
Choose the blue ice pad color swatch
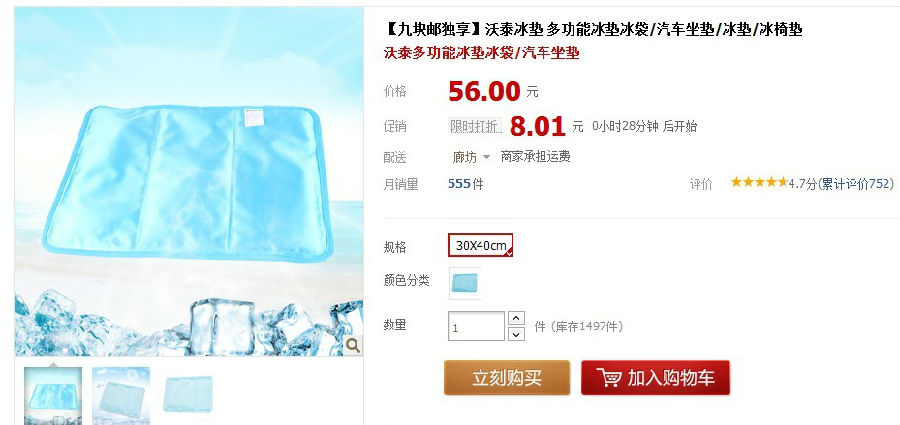pos(464,283)
